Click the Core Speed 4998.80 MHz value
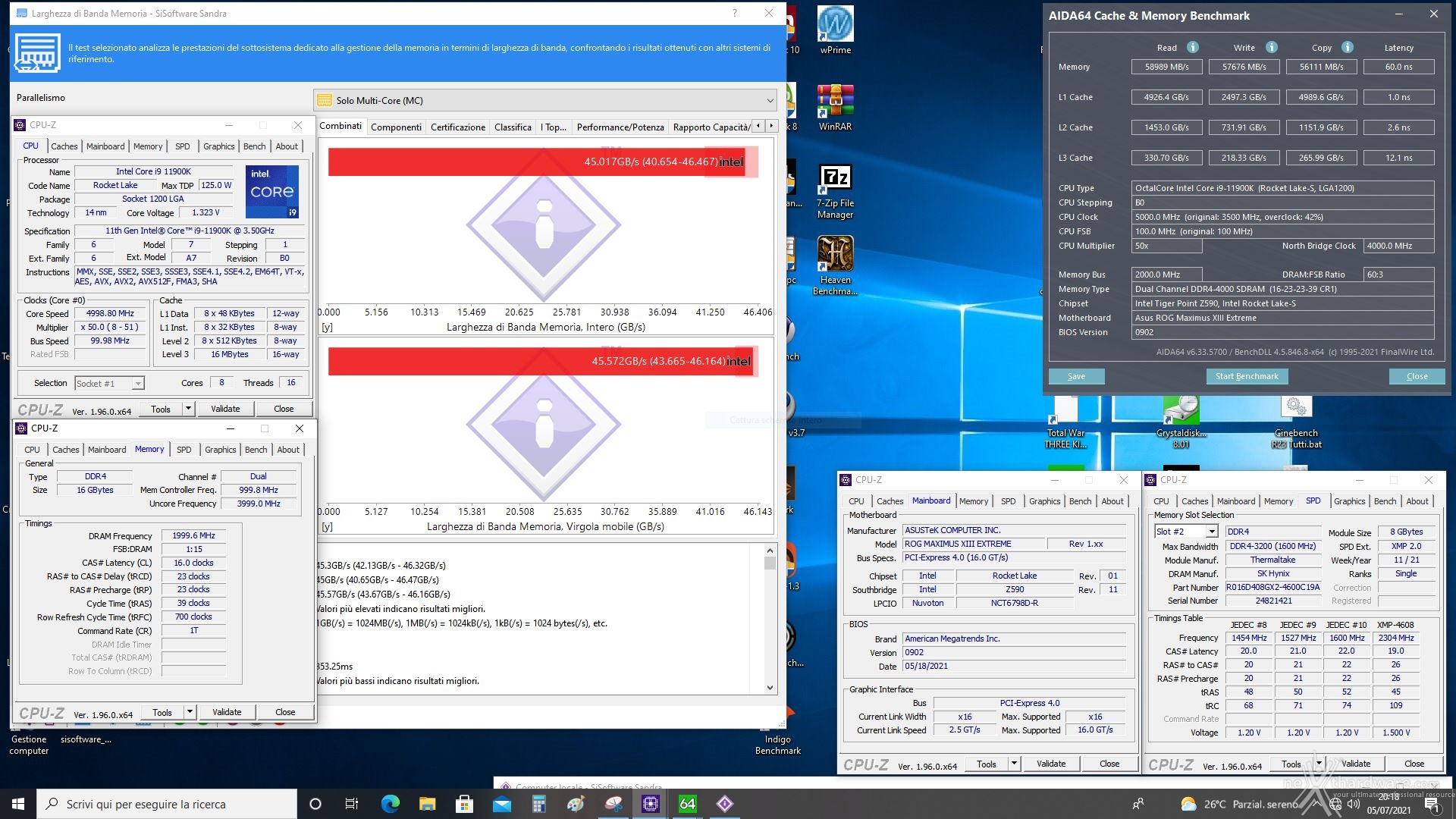Image resolution: width=1456 pixels, height=819 pixels. point(110,313)
